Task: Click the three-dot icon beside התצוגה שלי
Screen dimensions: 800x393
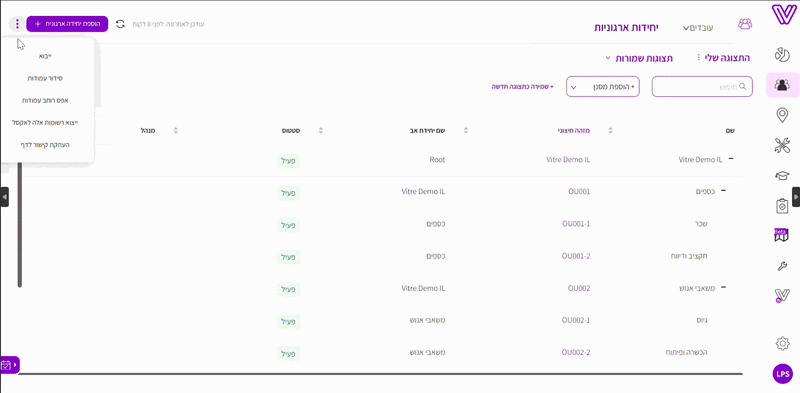Action: click(698, 58)
